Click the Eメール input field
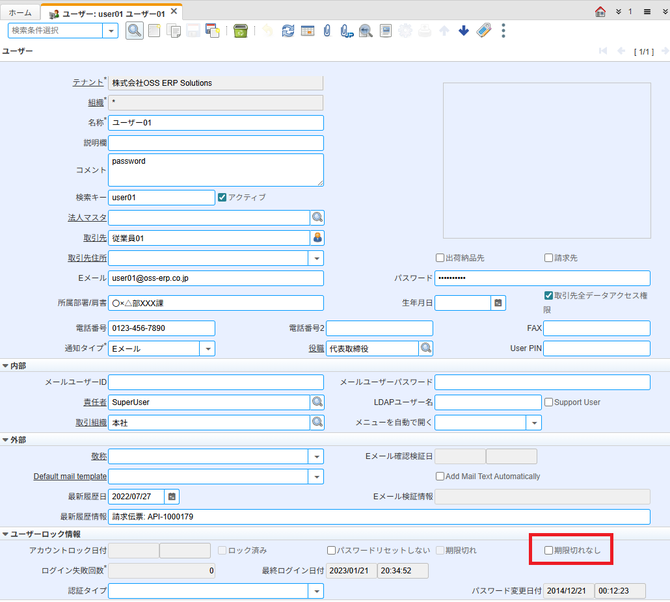The width and height of the screenshot is (670, 602). (x=216, y=278)
